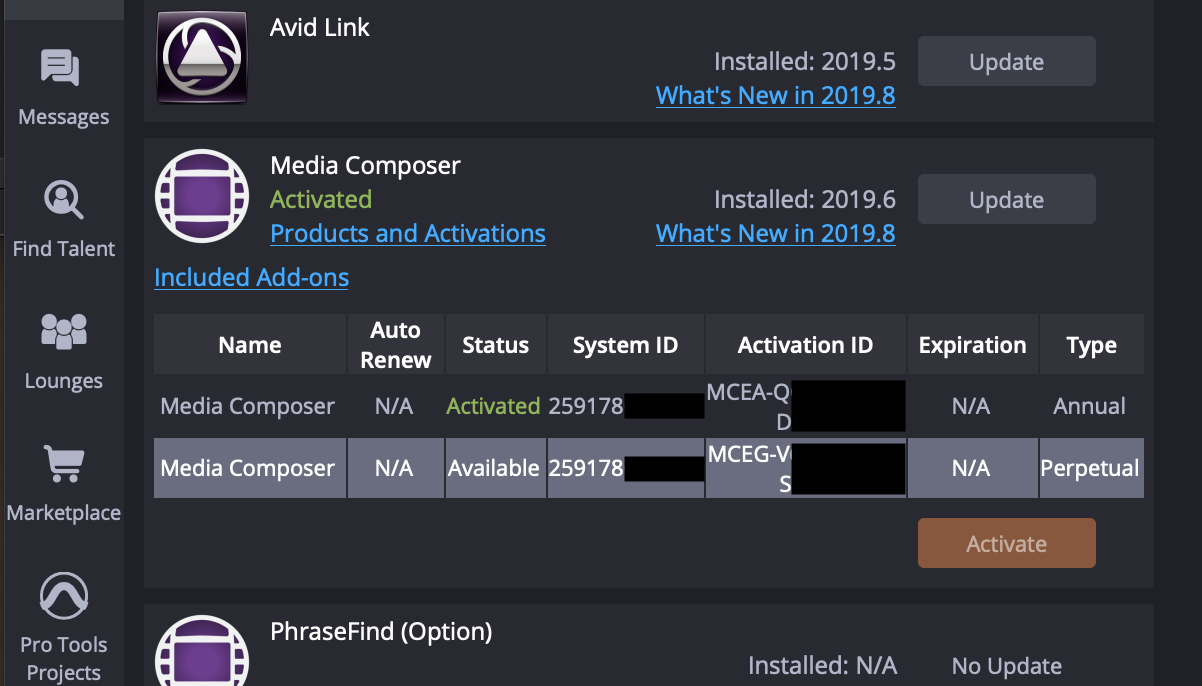Click the Avid Link app icon

pos(202,57)
